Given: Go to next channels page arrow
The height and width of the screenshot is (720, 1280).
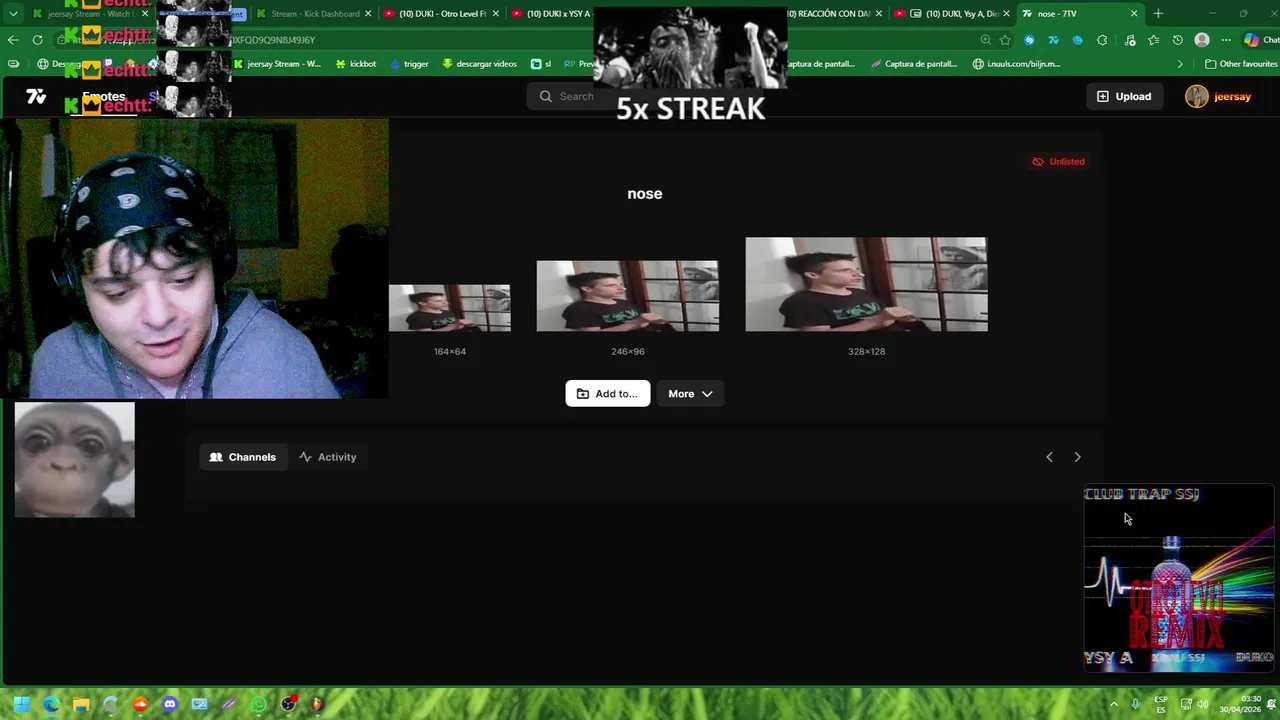Looking at the screenshot, I should 1077,457.
